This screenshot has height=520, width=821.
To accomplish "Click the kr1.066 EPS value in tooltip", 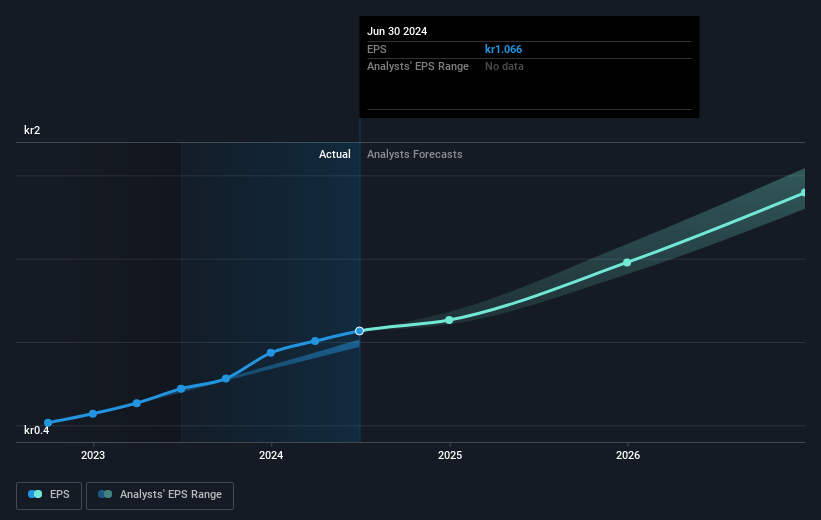I will tap(503, 49).
